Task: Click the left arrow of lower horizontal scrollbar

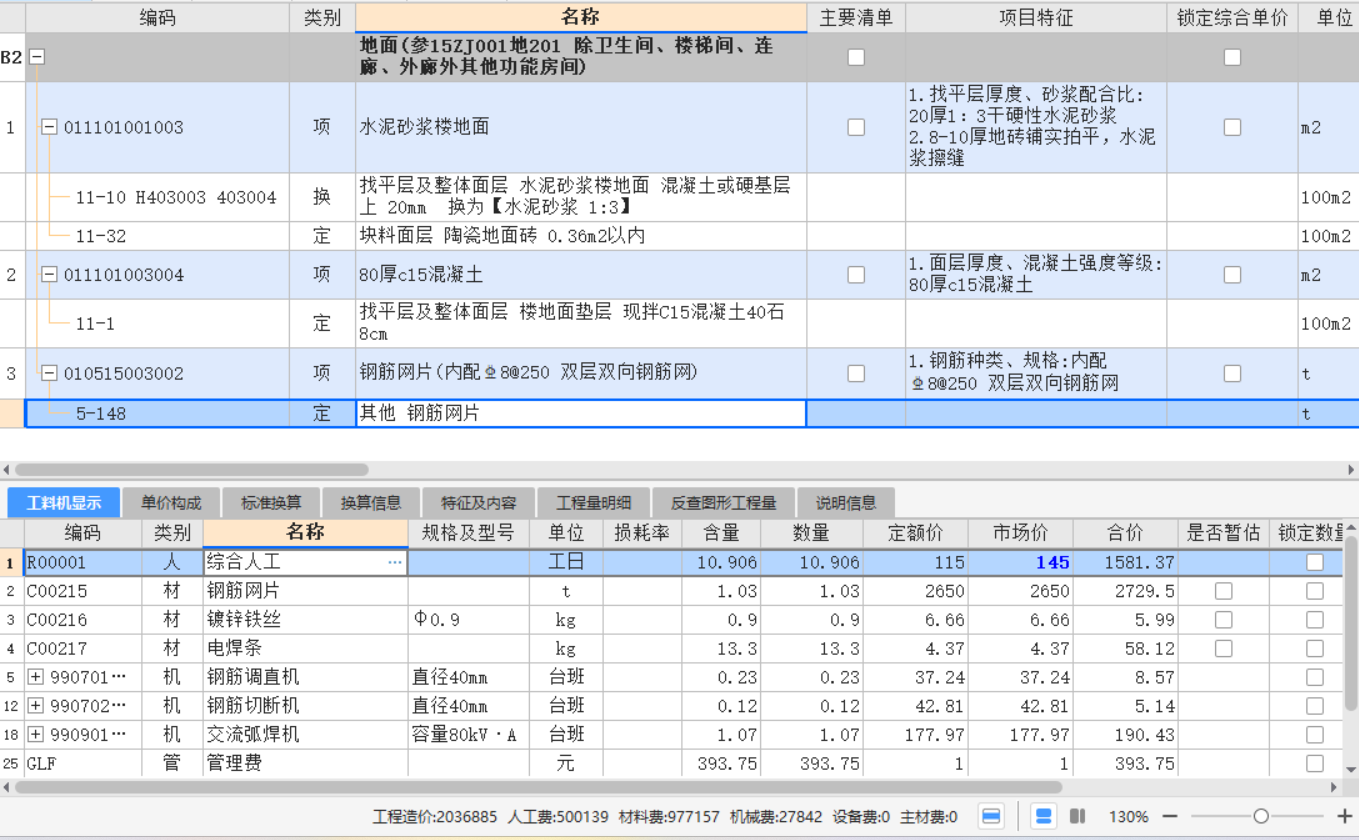Action: (6, 787)
